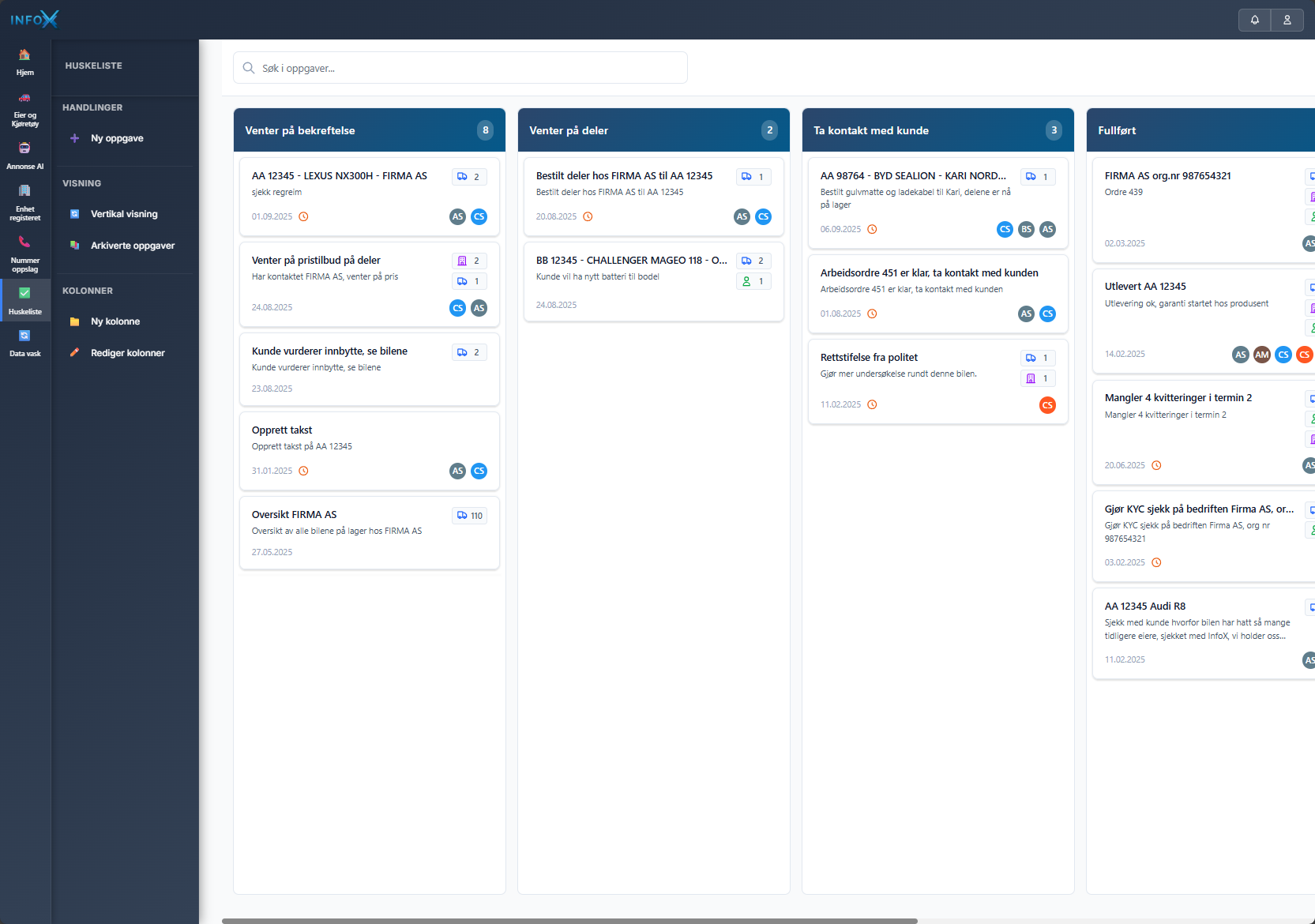Open the Enhet registeret sidebar icon

24,190
